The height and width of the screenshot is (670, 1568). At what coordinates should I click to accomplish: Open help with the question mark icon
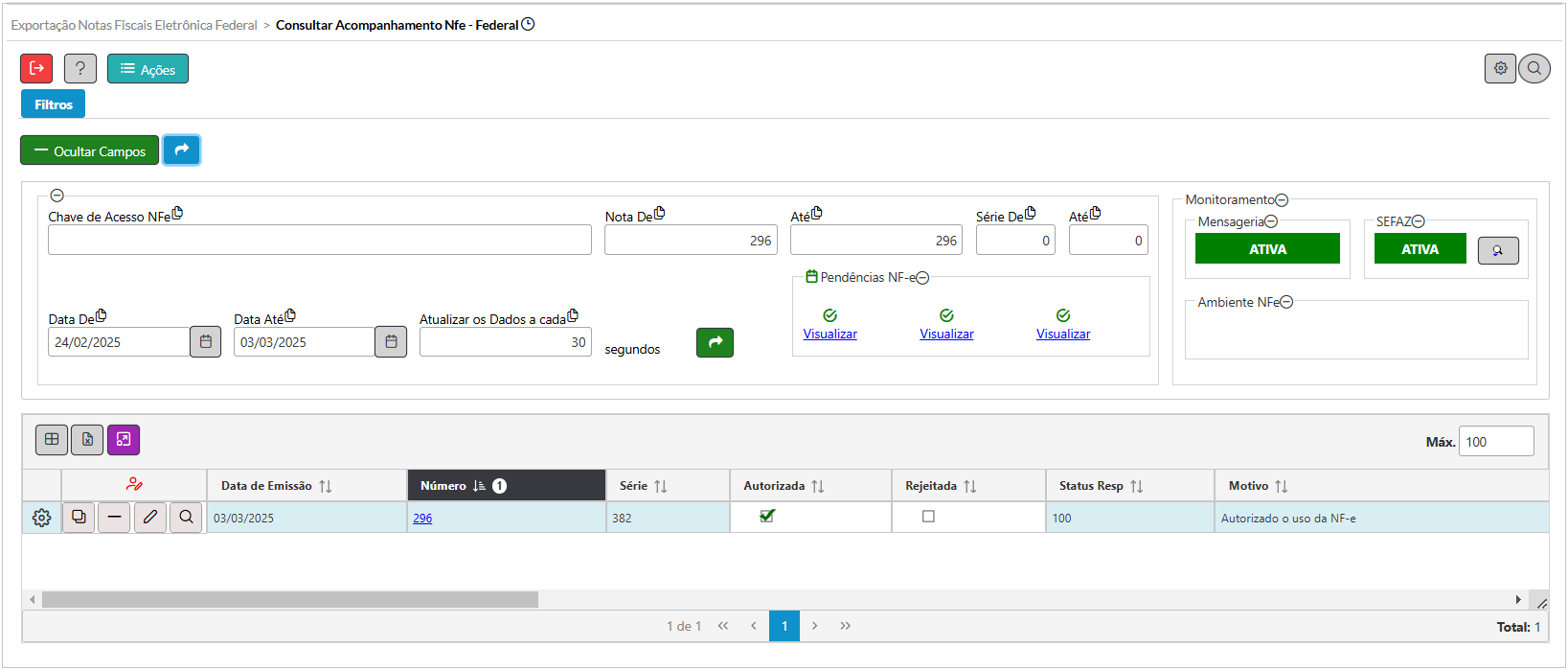tap(80, 68)
